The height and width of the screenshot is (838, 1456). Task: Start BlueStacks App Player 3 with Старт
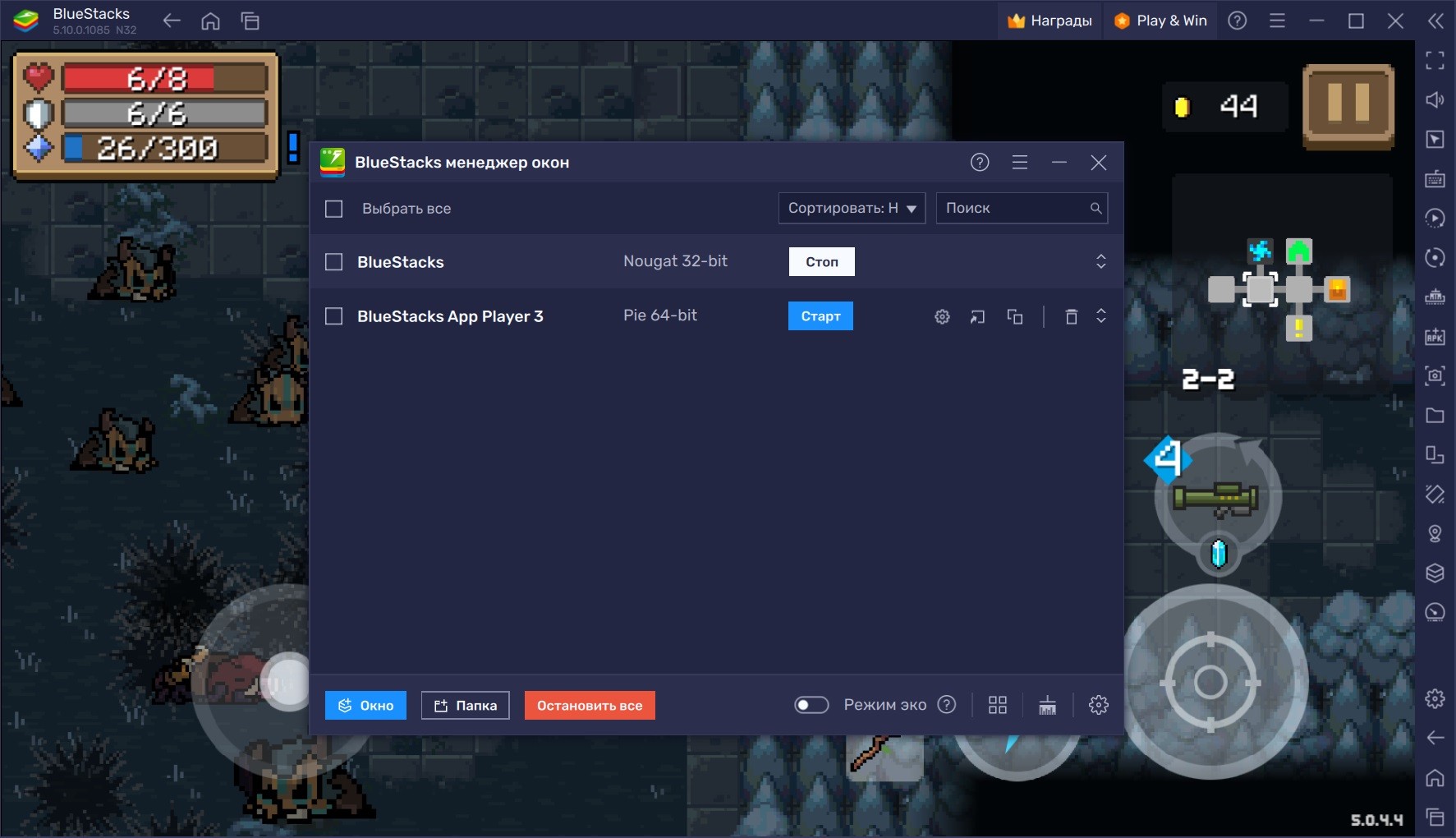(x=820, y=316)
